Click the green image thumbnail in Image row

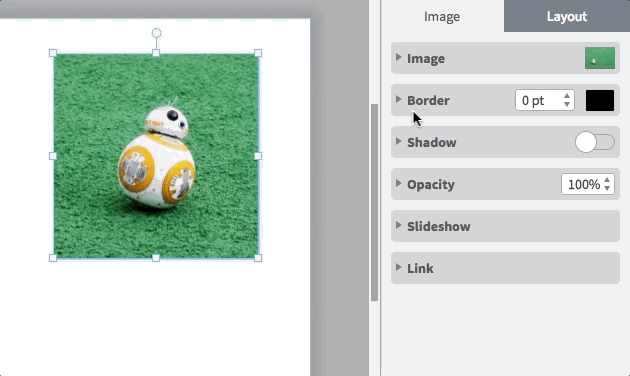(600, 58)
